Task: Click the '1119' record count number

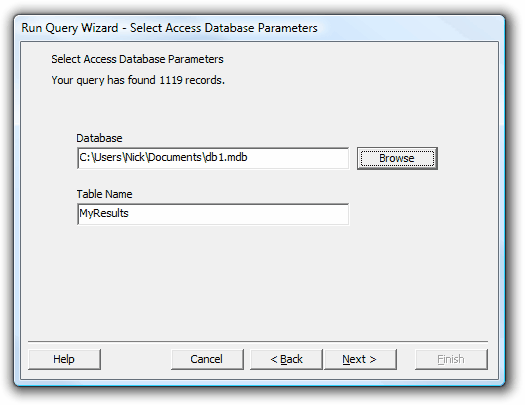Action: [x=171, y=80]
